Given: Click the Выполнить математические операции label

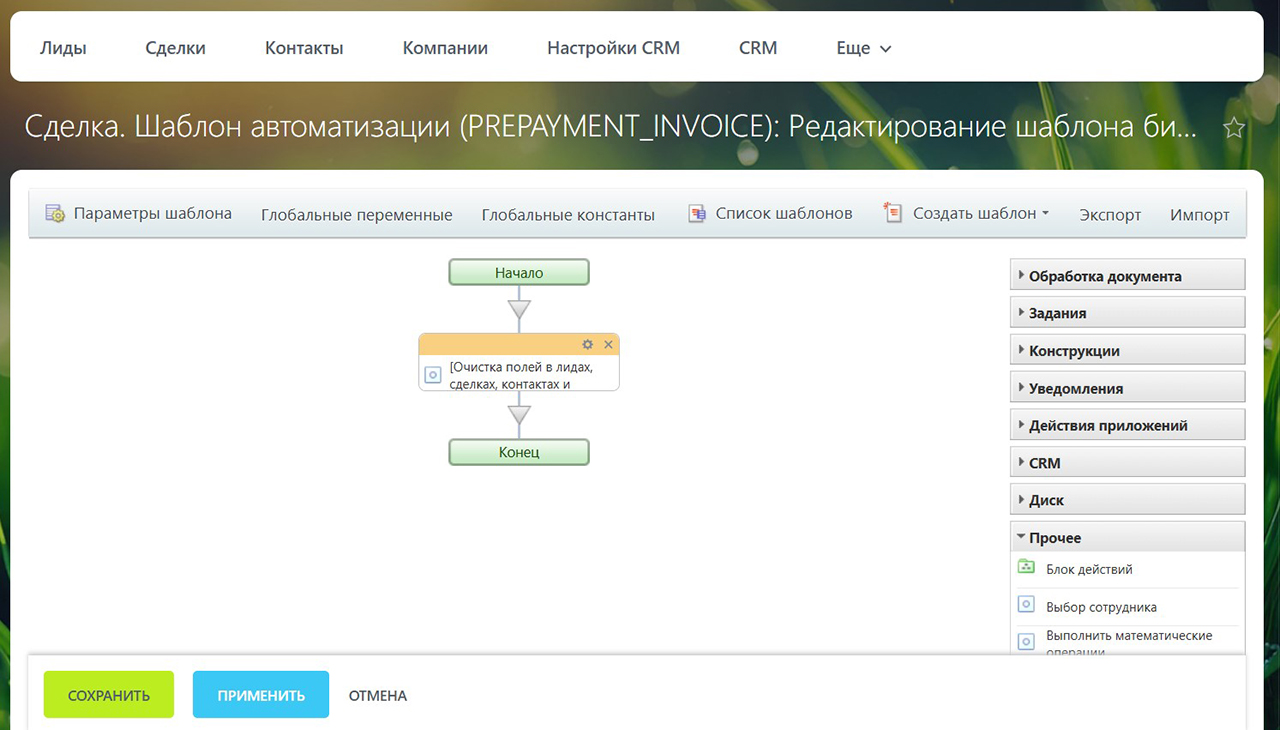Looking at the screenshot, I should pos(1129,643).
